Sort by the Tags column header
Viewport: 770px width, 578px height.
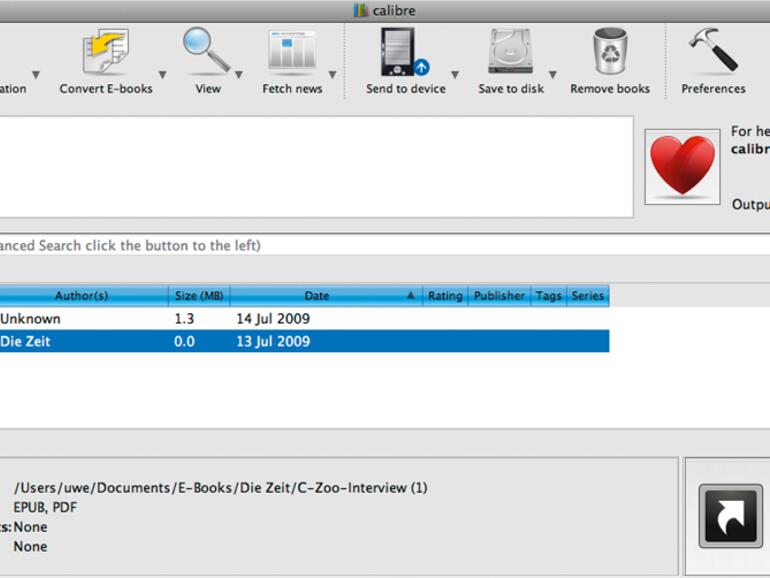(x=549, y=296)
